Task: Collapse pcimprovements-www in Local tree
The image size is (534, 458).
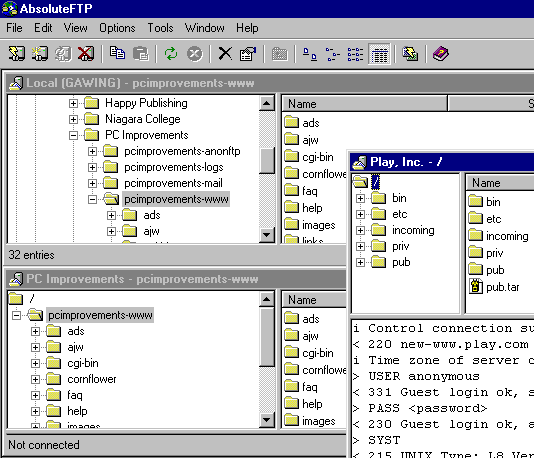Action: tap(92, 199)
